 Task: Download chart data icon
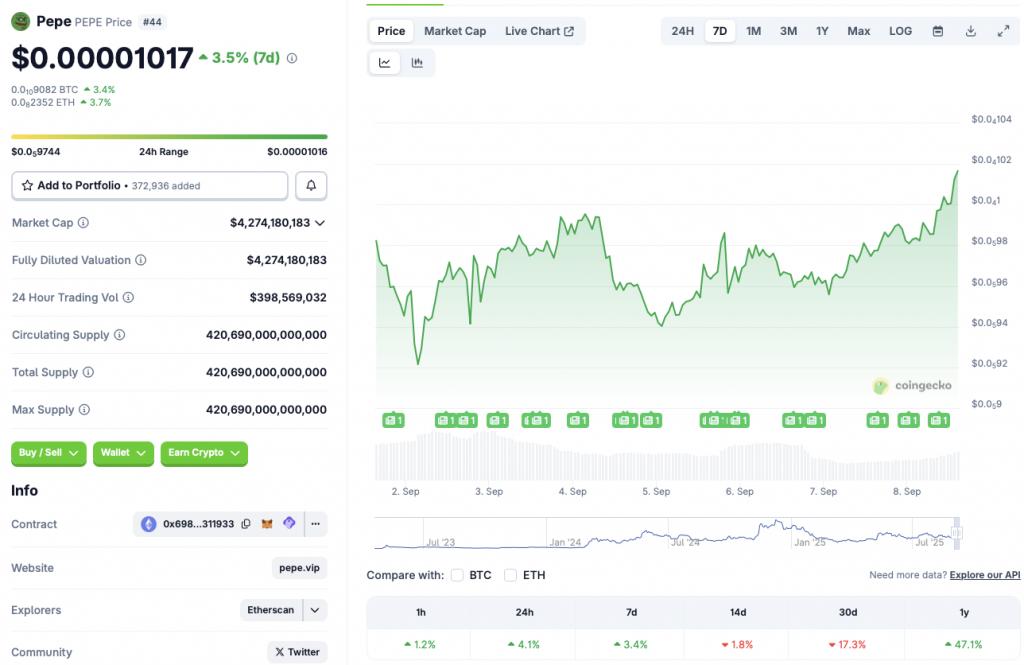point(970,31)
